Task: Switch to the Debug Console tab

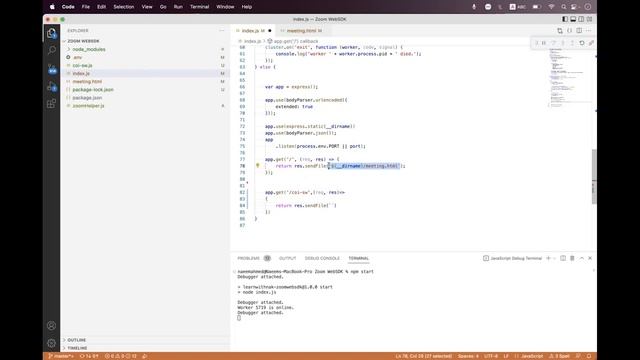Action: coord(322,258)
